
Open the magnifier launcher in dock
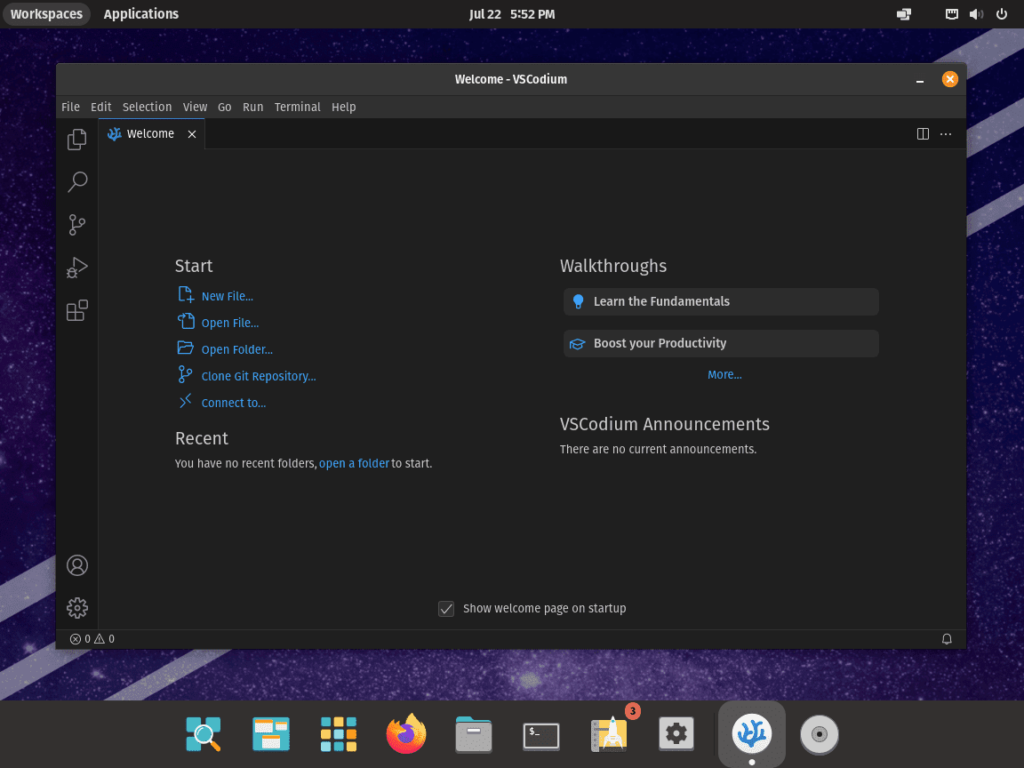pyautogui.click(x=203, y=734)
